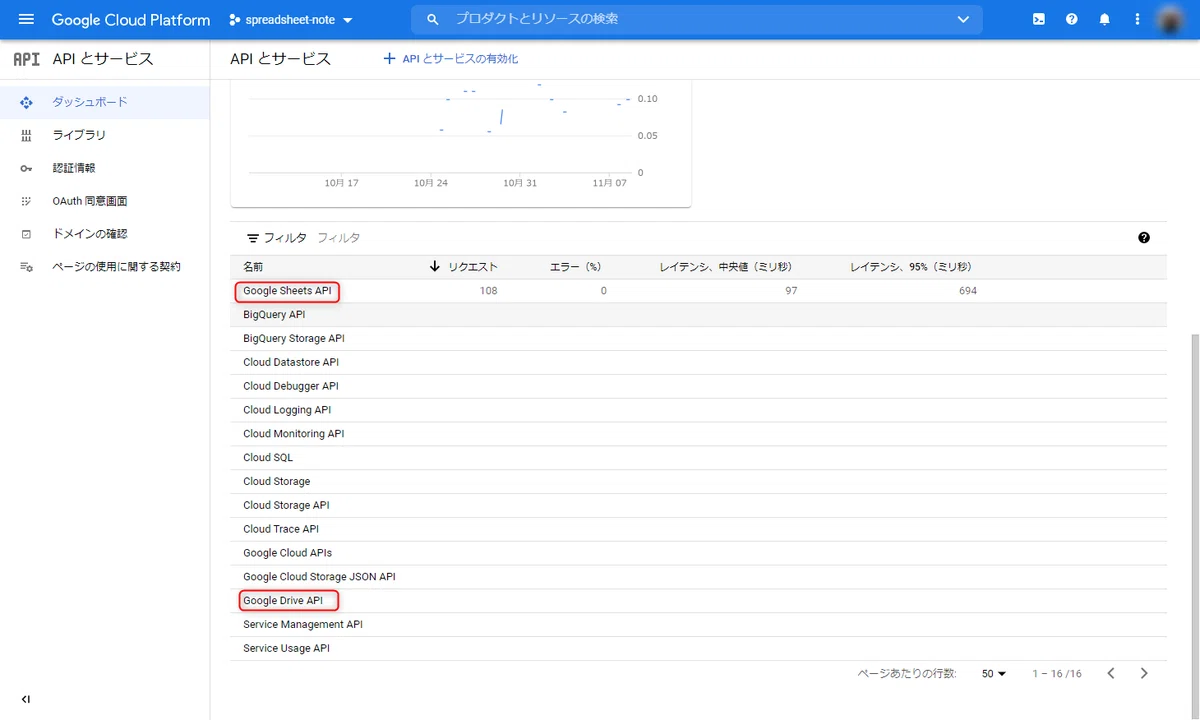The height and width of the screenshot is (720, 1200).
Task: Click the 694 latency value
Action: tap(968, 291)
